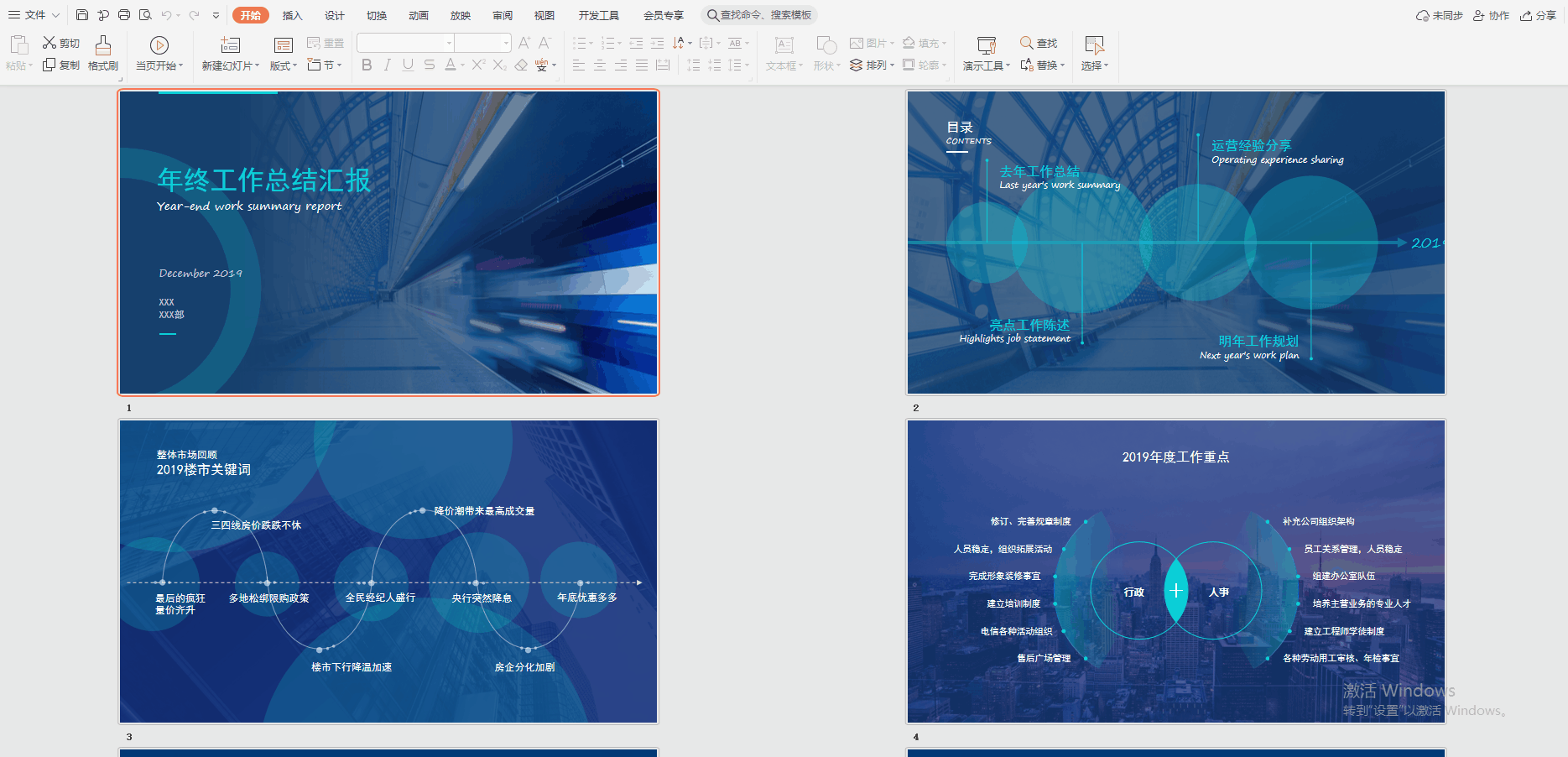
Task: Switch to the Design (设计) ribbon tab
Action: tap(334, 15)
